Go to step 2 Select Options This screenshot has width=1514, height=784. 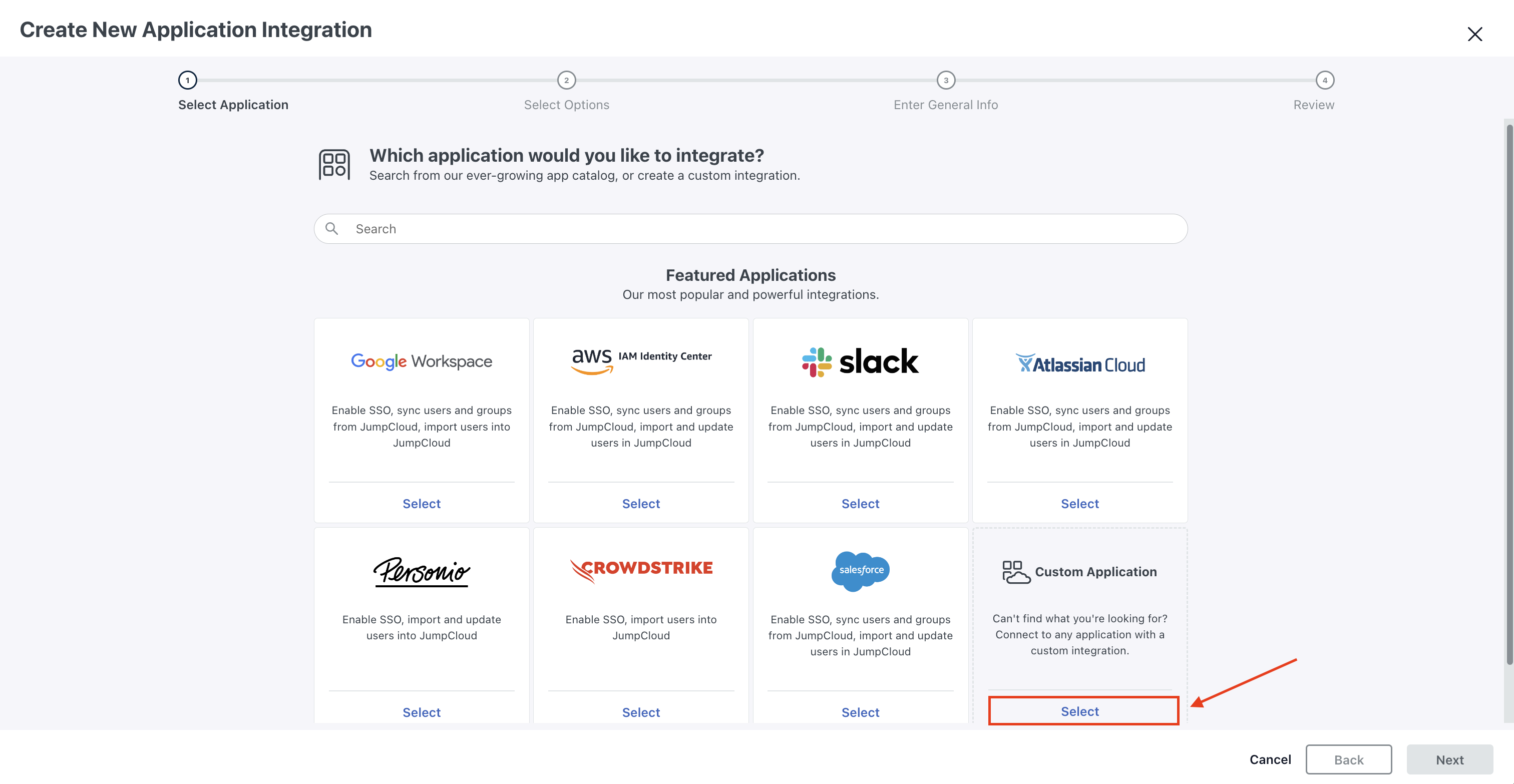[x=566, y=80]
